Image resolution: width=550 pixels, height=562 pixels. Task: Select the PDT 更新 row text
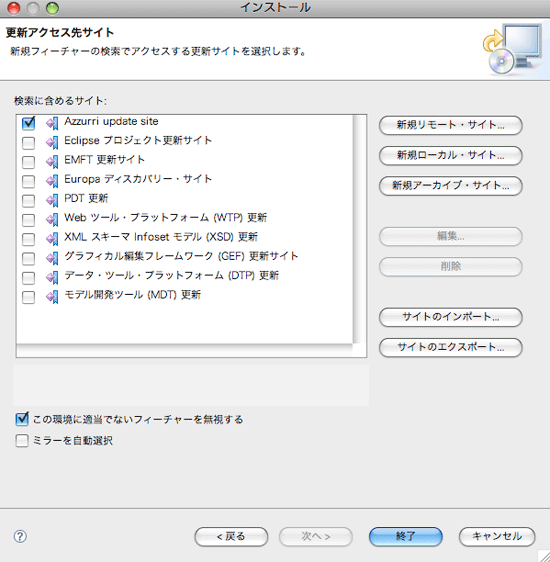tap(86, 198)
